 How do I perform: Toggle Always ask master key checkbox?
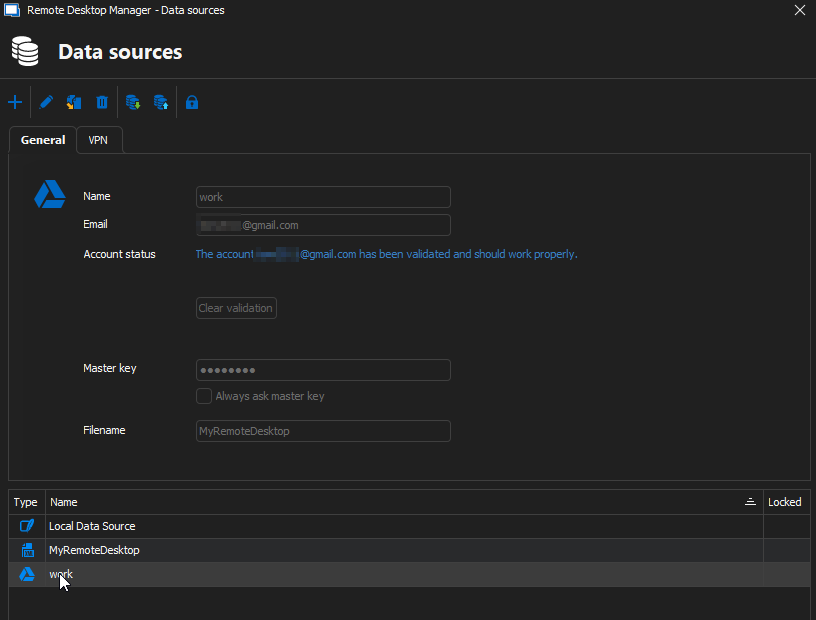pos(204,396)
